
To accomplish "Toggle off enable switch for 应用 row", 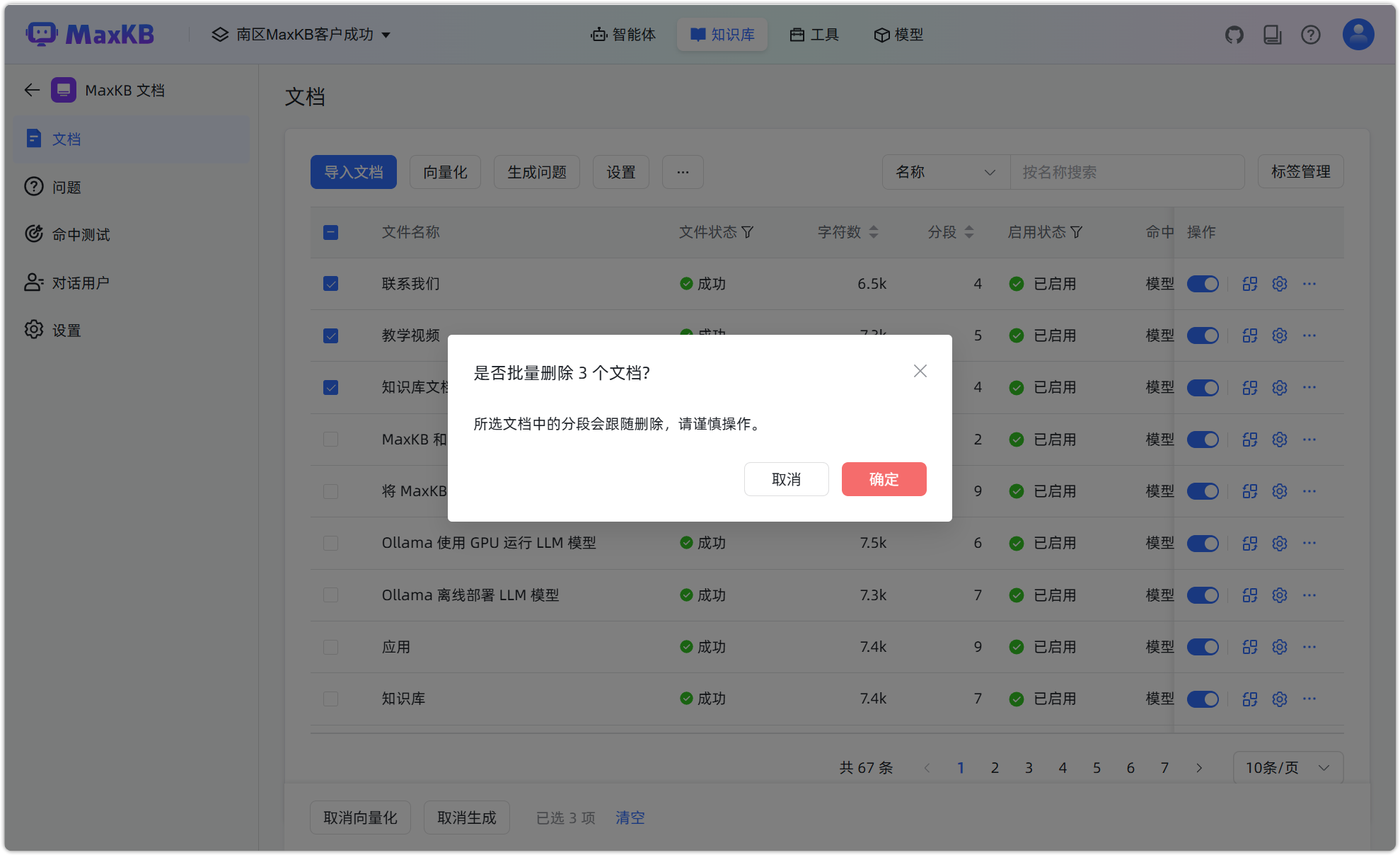I will pyautogui.click(x=1203, y=646).
